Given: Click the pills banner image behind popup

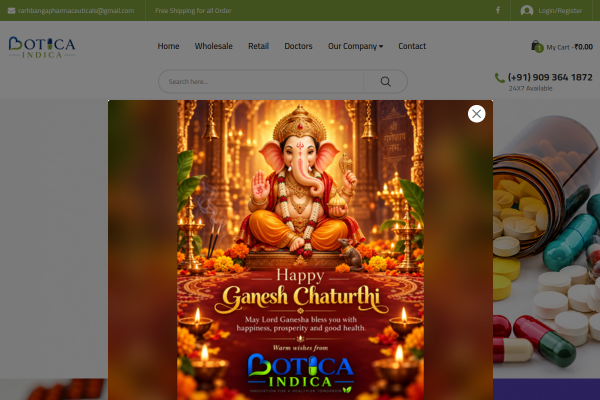Looking at the screenshot, I should tap(546, 239).
